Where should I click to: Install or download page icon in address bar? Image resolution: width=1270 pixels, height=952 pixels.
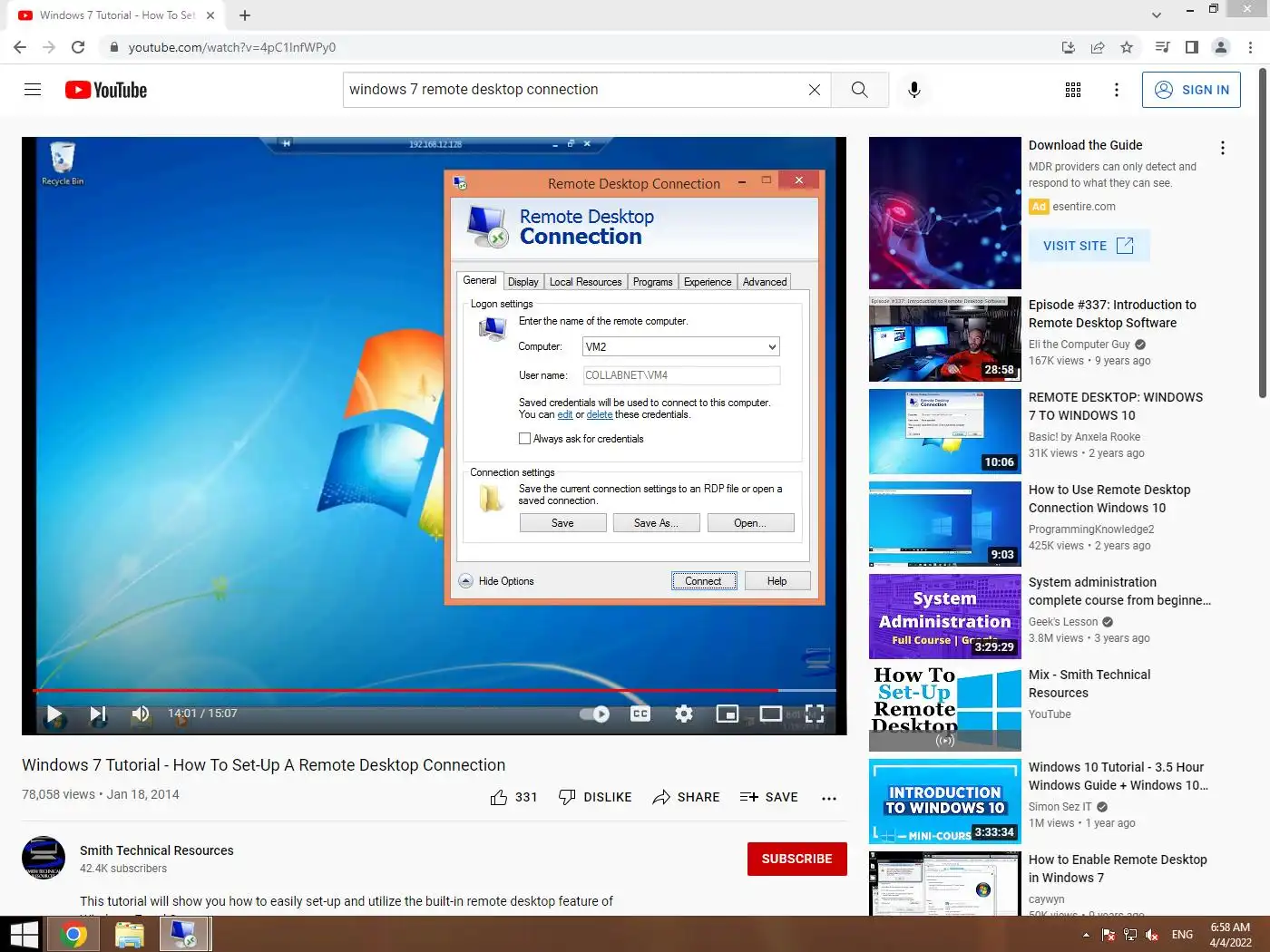click(1069, 47)
